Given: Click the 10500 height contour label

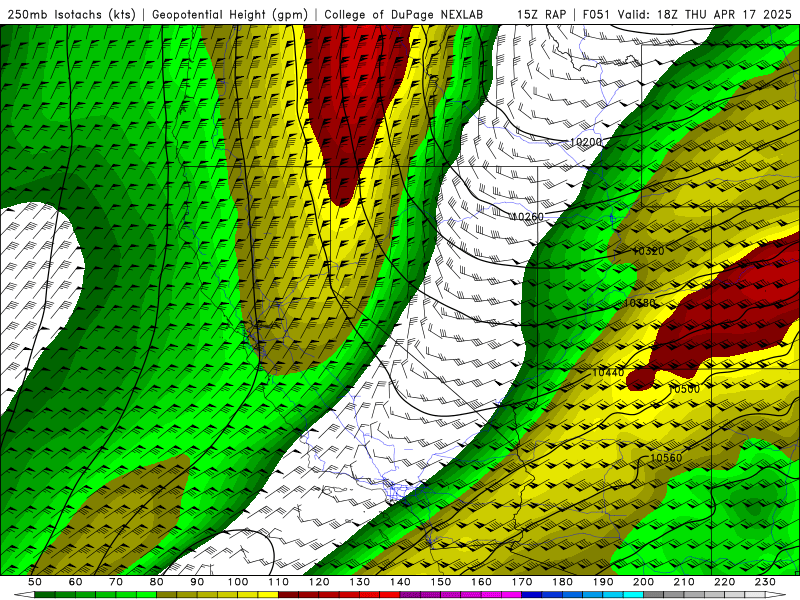Looking at the screenshot, I should tap(684, 389).
